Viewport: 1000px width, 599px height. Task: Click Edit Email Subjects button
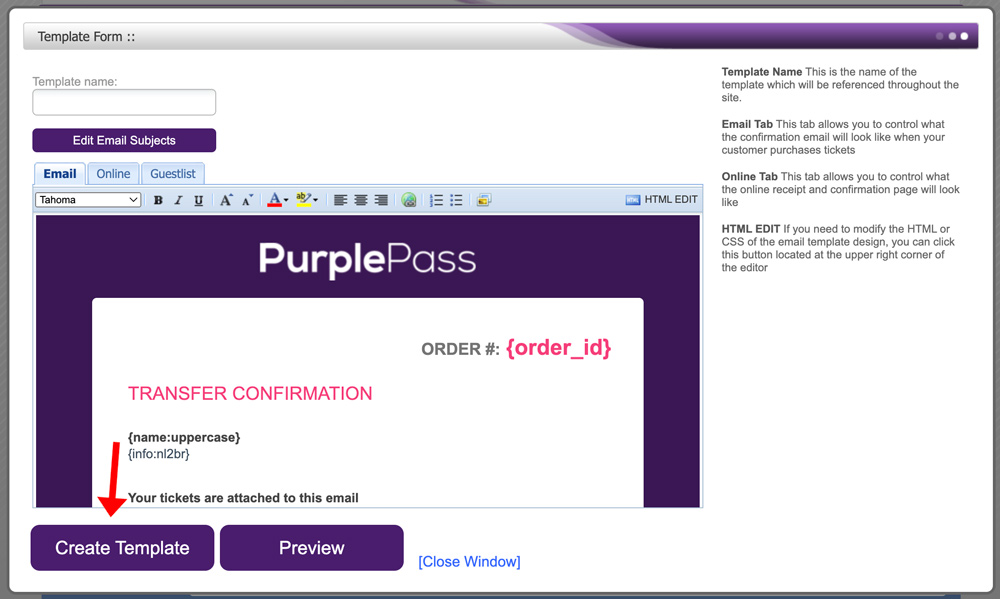[124, 140]
